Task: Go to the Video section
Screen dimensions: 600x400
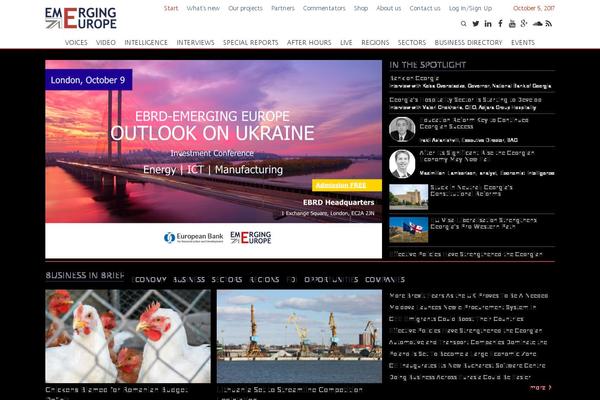Action: [x=106, y=42]
